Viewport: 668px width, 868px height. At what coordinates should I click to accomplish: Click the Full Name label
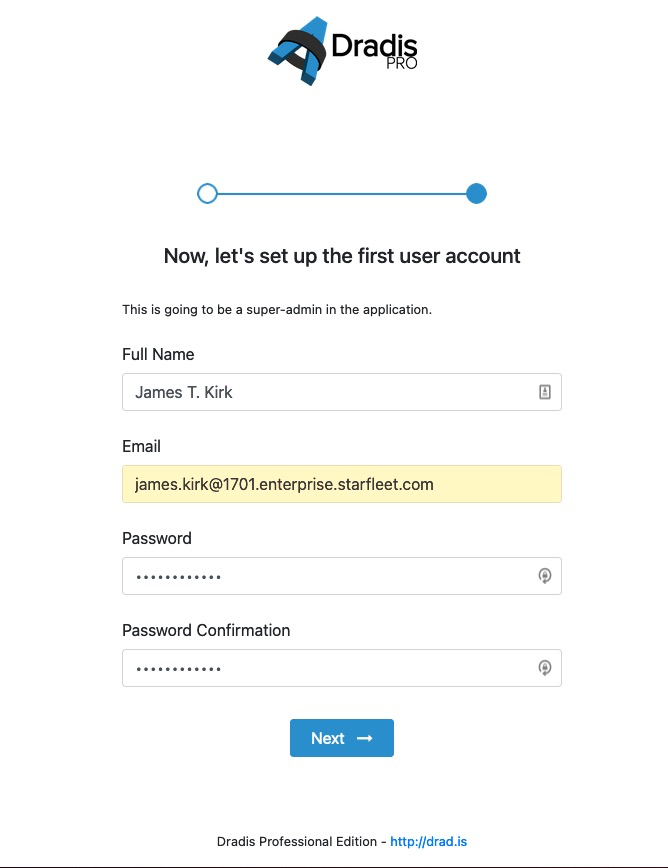point(158,354)
